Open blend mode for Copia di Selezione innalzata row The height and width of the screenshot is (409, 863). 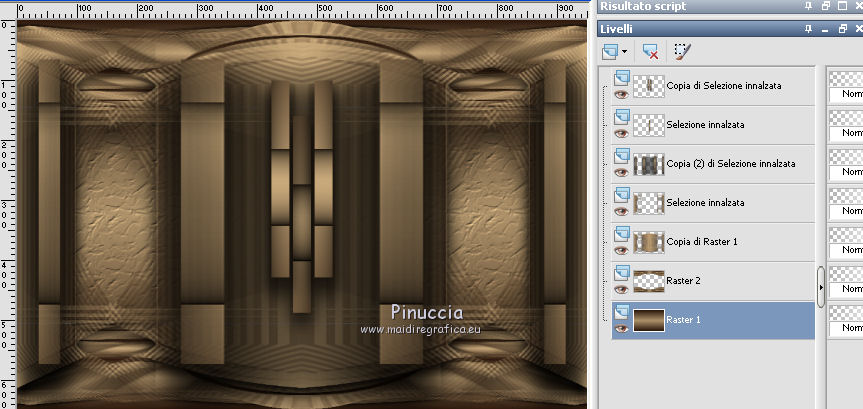tap(846, 94)
